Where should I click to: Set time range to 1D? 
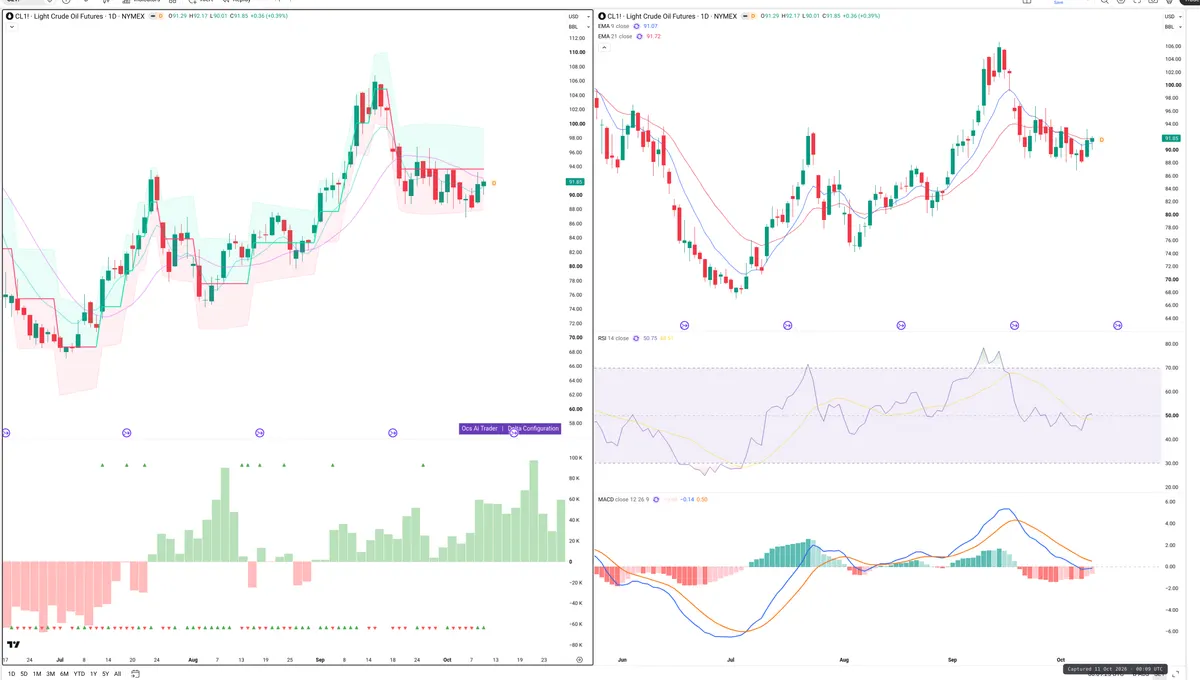(x=10, y=673)
